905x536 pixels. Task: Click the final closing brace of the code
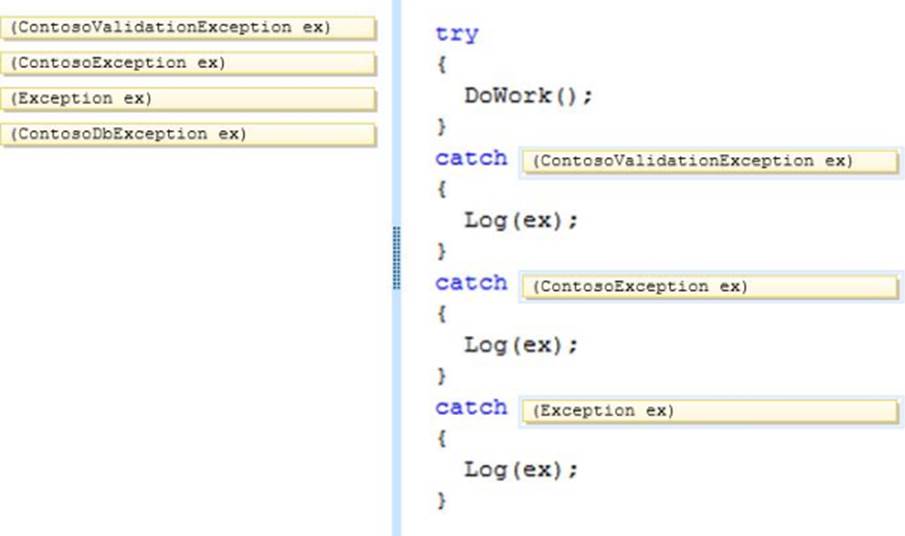pyautogui.click(x=442, y=499)
